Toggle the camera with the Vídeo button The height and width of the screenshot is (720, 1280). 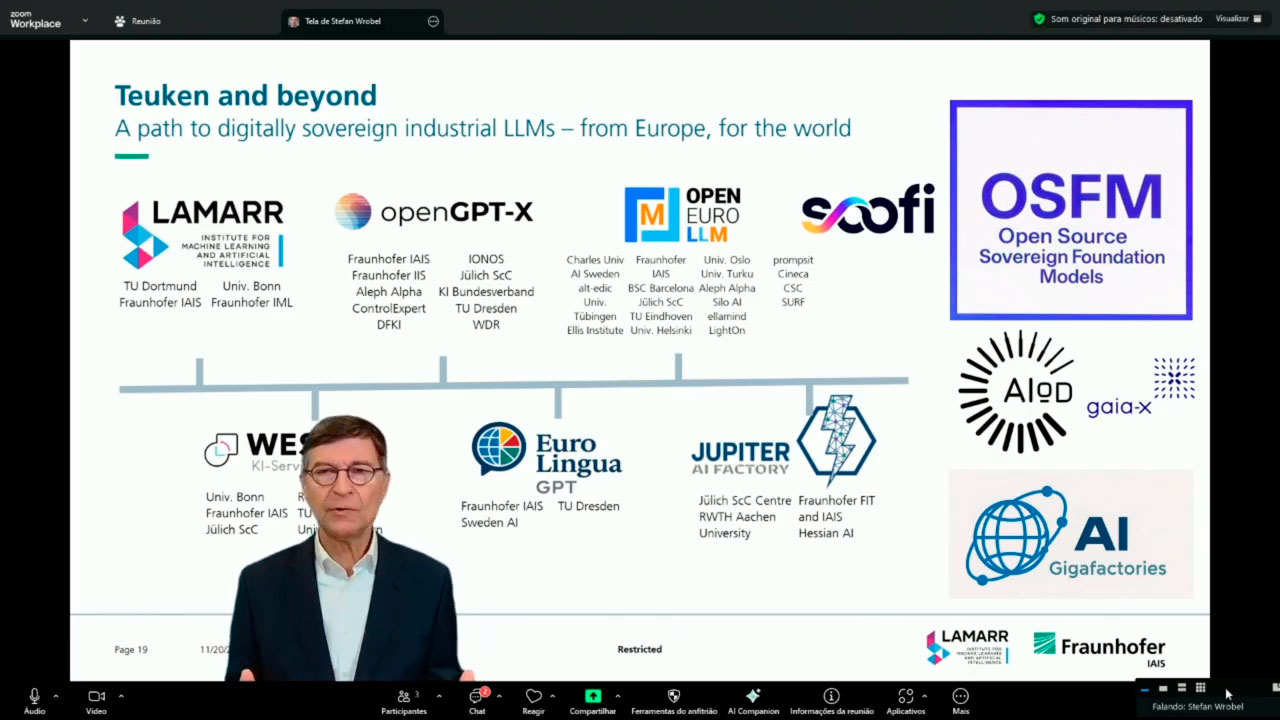96,699
